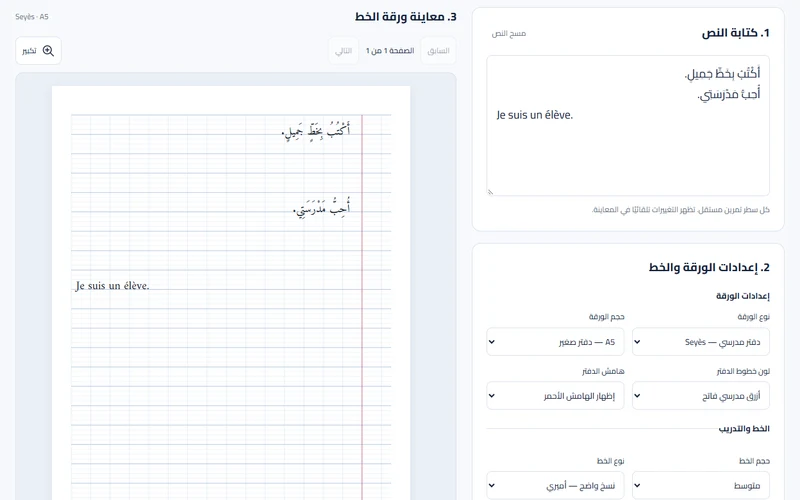Click inside the text writing area

point(628,126)
